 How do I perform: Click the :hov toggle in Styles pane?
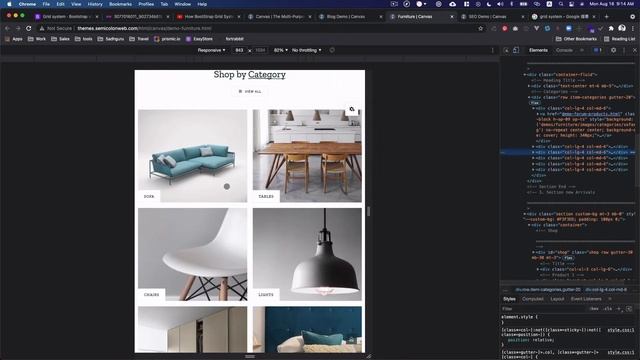pos(594,309)
